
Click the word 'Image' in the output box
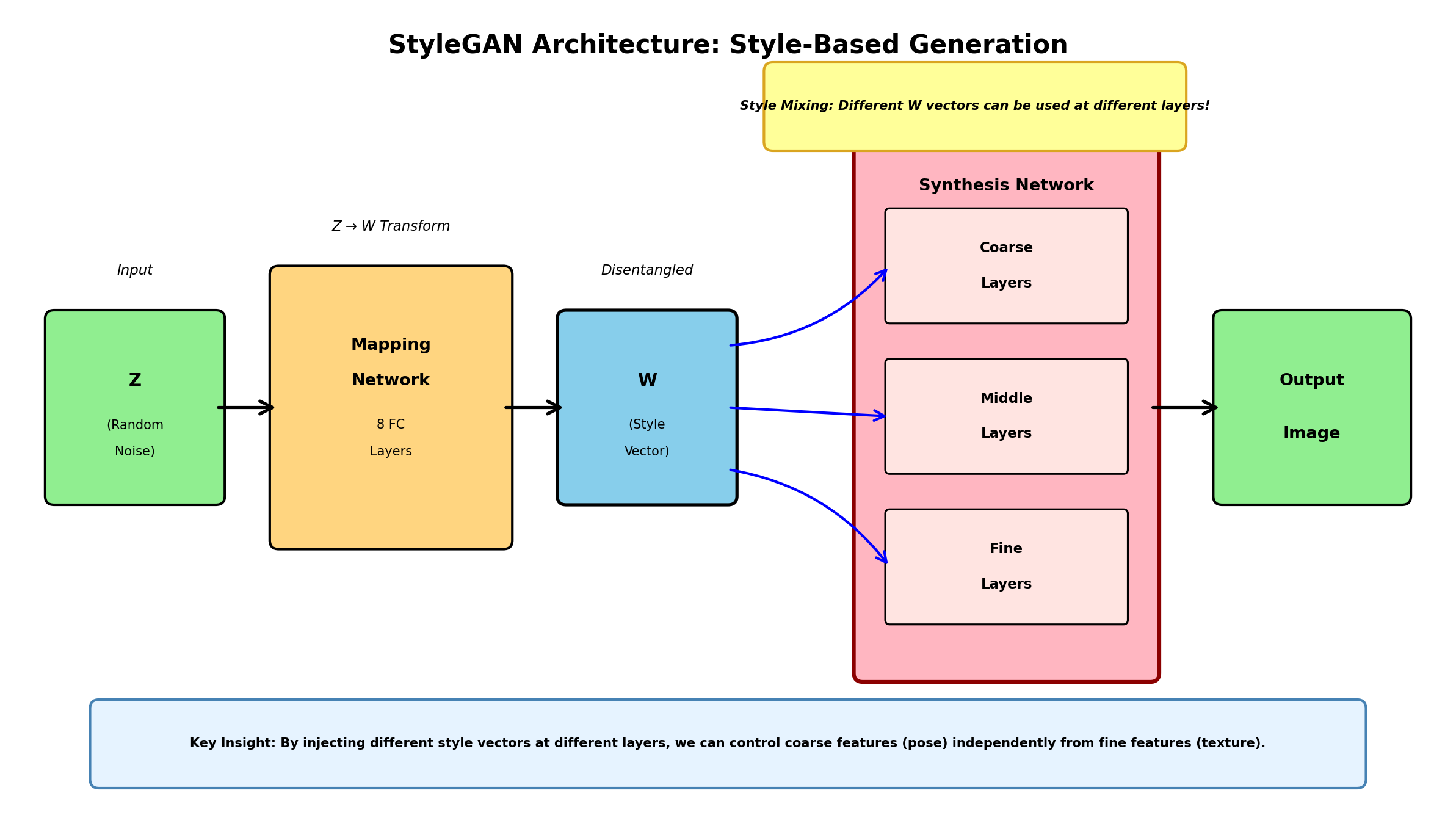[x=1312, y=433]
